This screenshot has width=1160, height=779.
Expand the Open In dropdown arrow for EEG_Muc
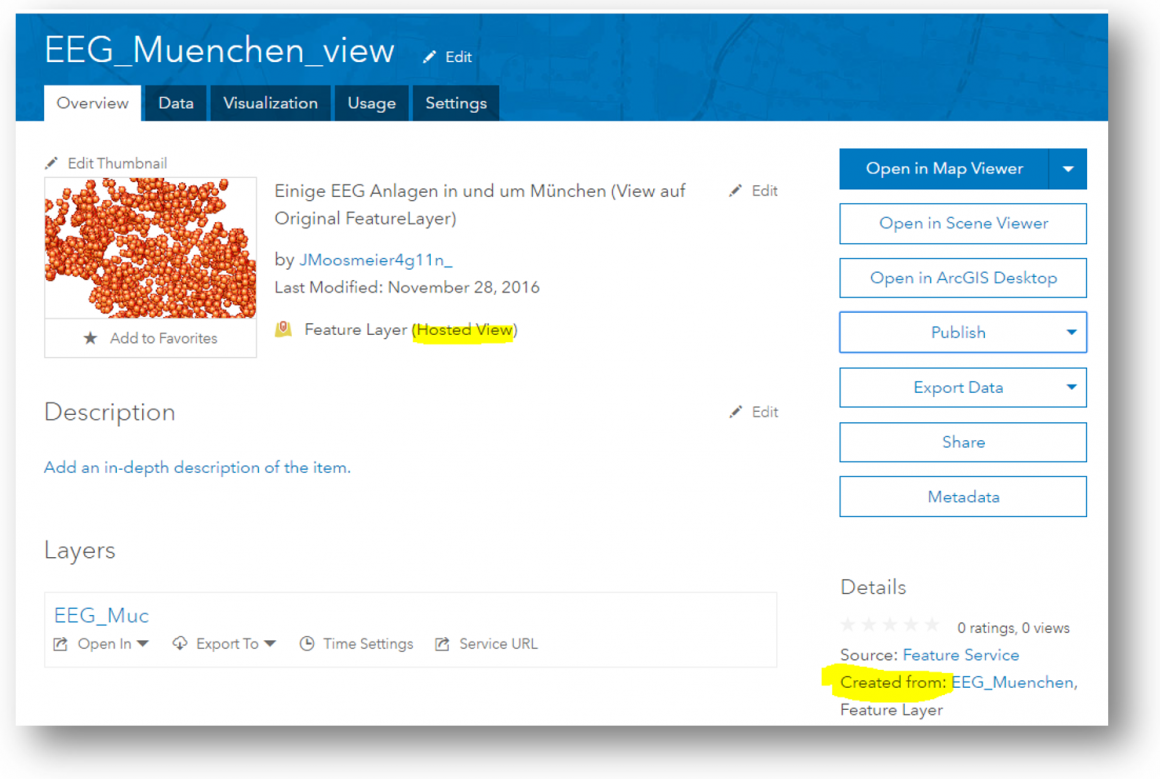pyautogui.click(x=143, y=644)
